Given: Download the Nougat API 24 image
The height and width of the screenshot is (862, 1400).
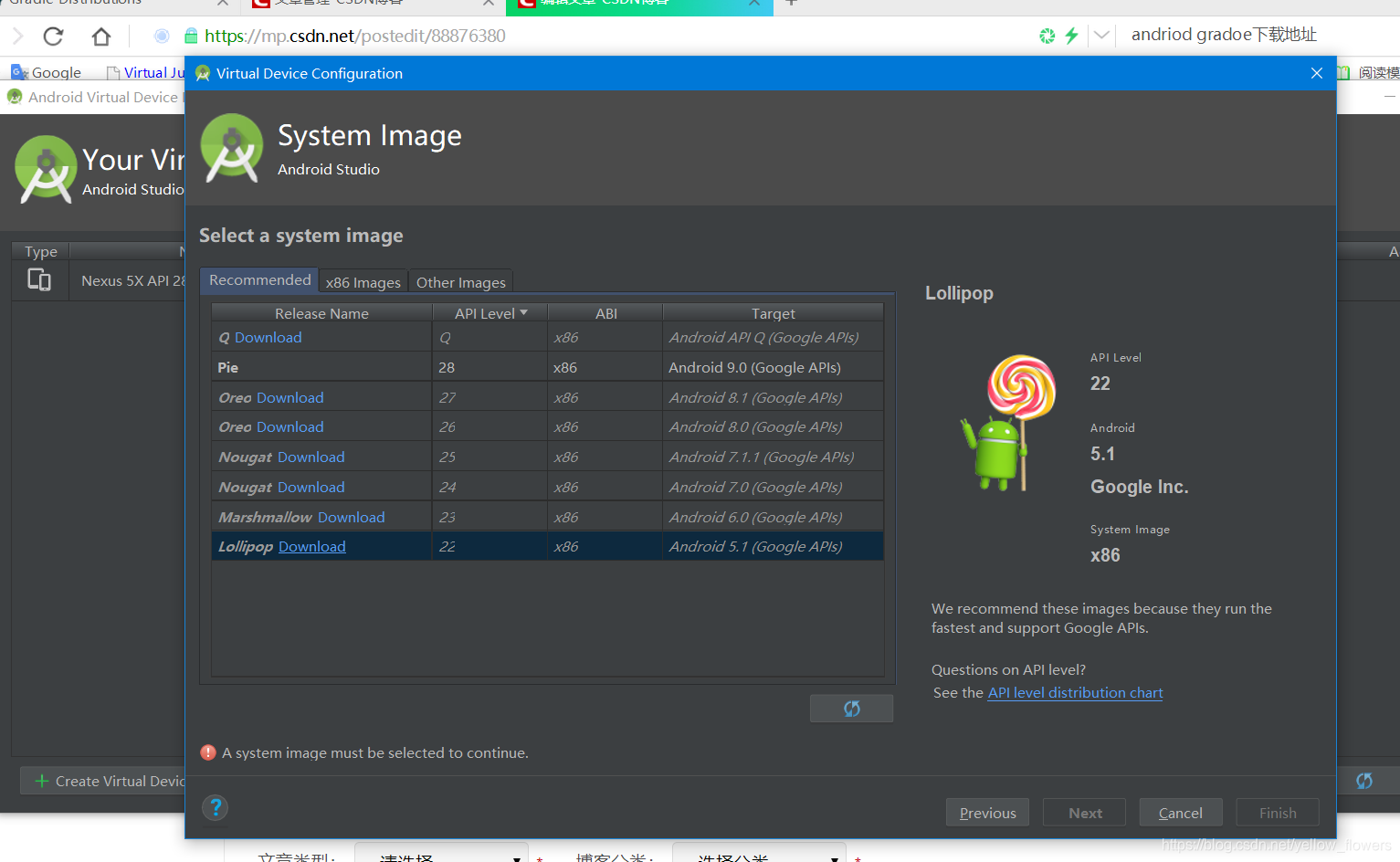Looking at the screenshot, I should click(x=311, y=487).
